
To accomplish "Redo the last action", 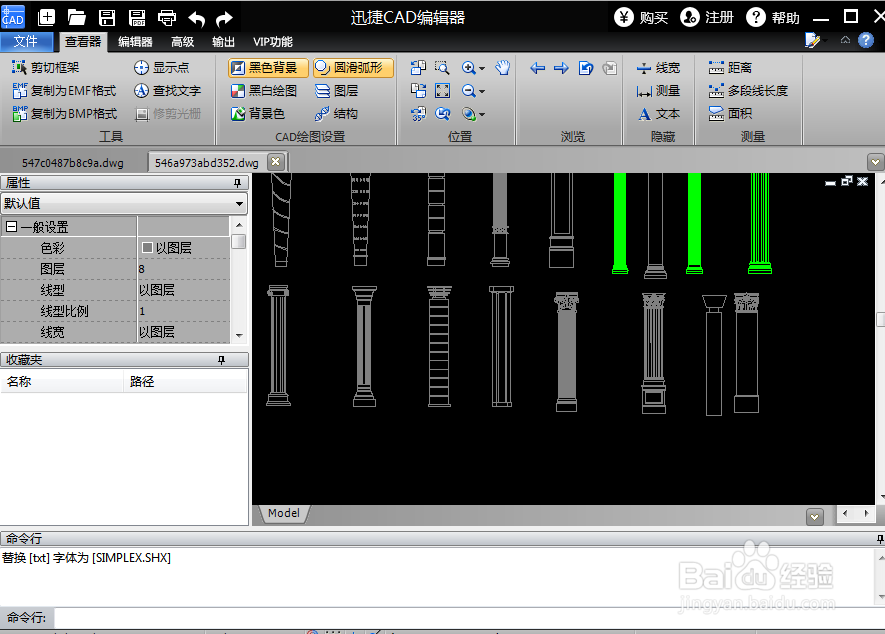I will (225, 19).
